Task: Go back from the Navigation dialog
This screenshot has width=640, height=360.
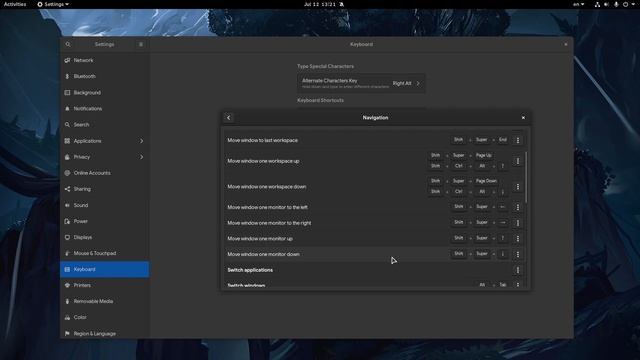Action: (229, 118)
